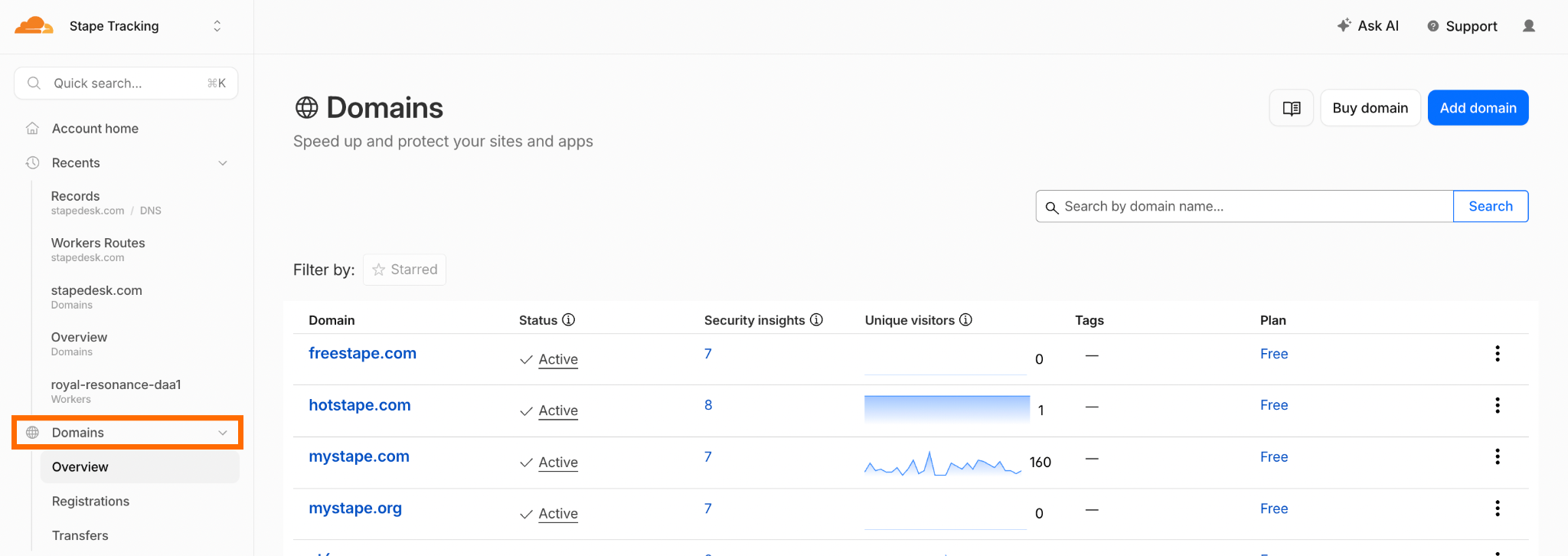Click Active status for hotstape.com
Viewport: 1568px width, 556px height.
pos(558,410)
